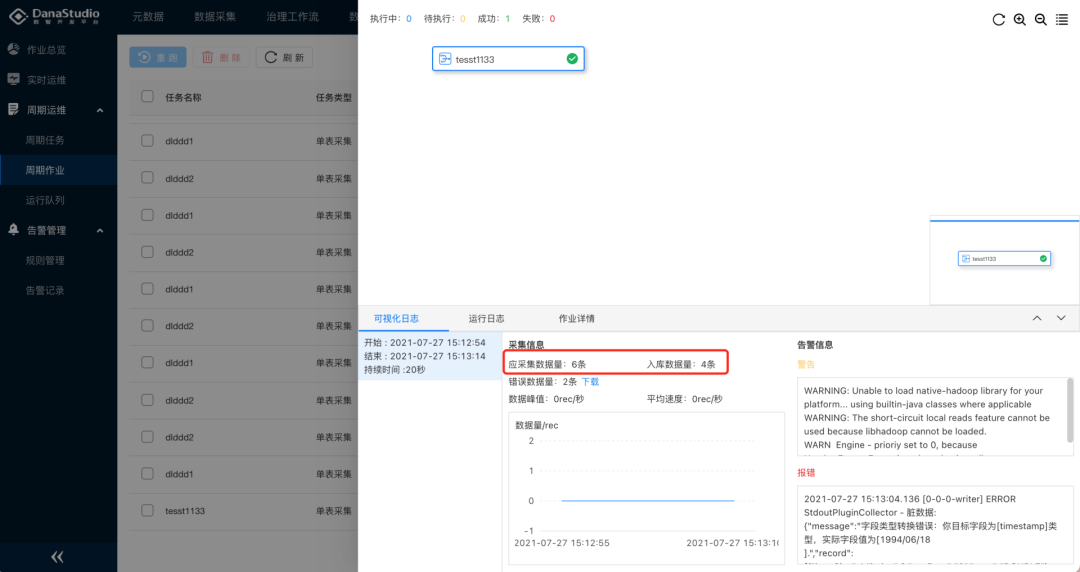Open the 治理工作流 top menu
Viewport: 1080px width, 572px height.
(x=292, y=17)
